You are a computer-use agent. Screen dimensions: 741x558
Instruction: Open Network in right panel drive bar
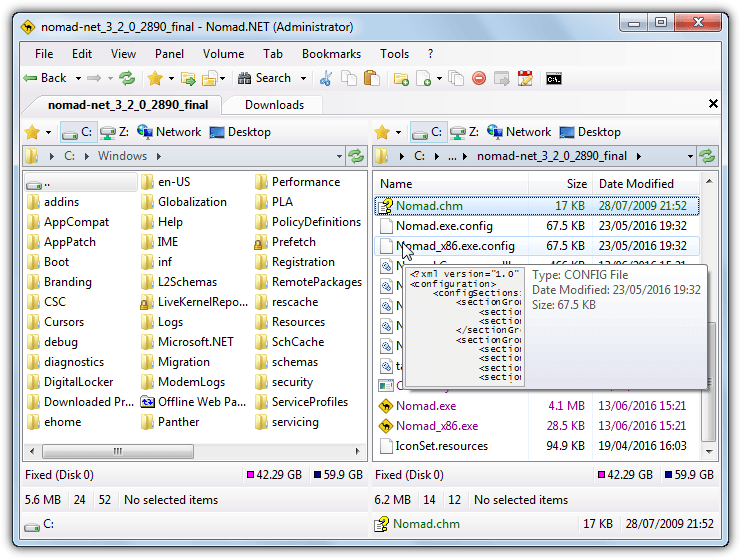[x=519, y=132]
